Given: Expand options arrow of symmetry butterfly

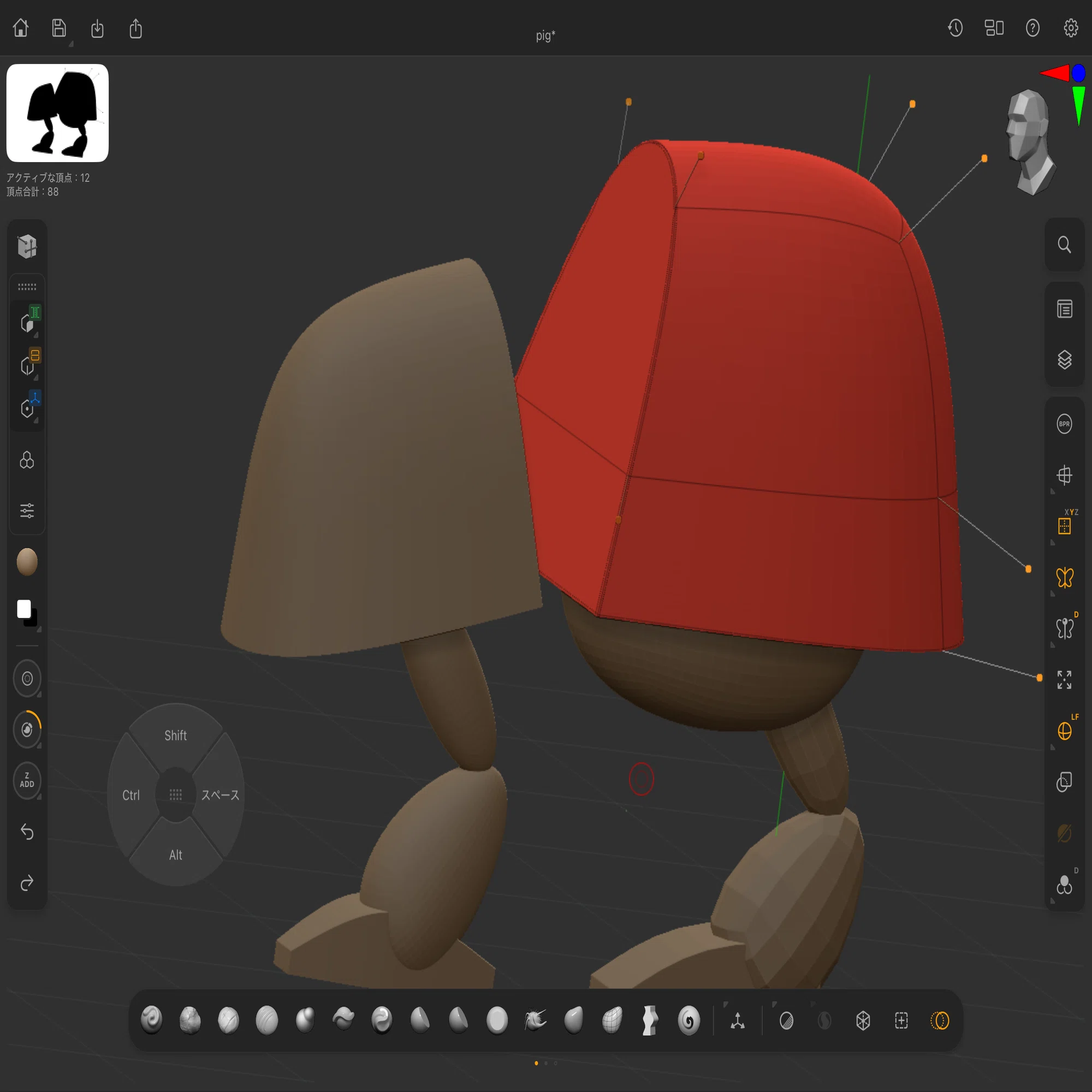Looking at the screenshot, I should pos(1053,594).
